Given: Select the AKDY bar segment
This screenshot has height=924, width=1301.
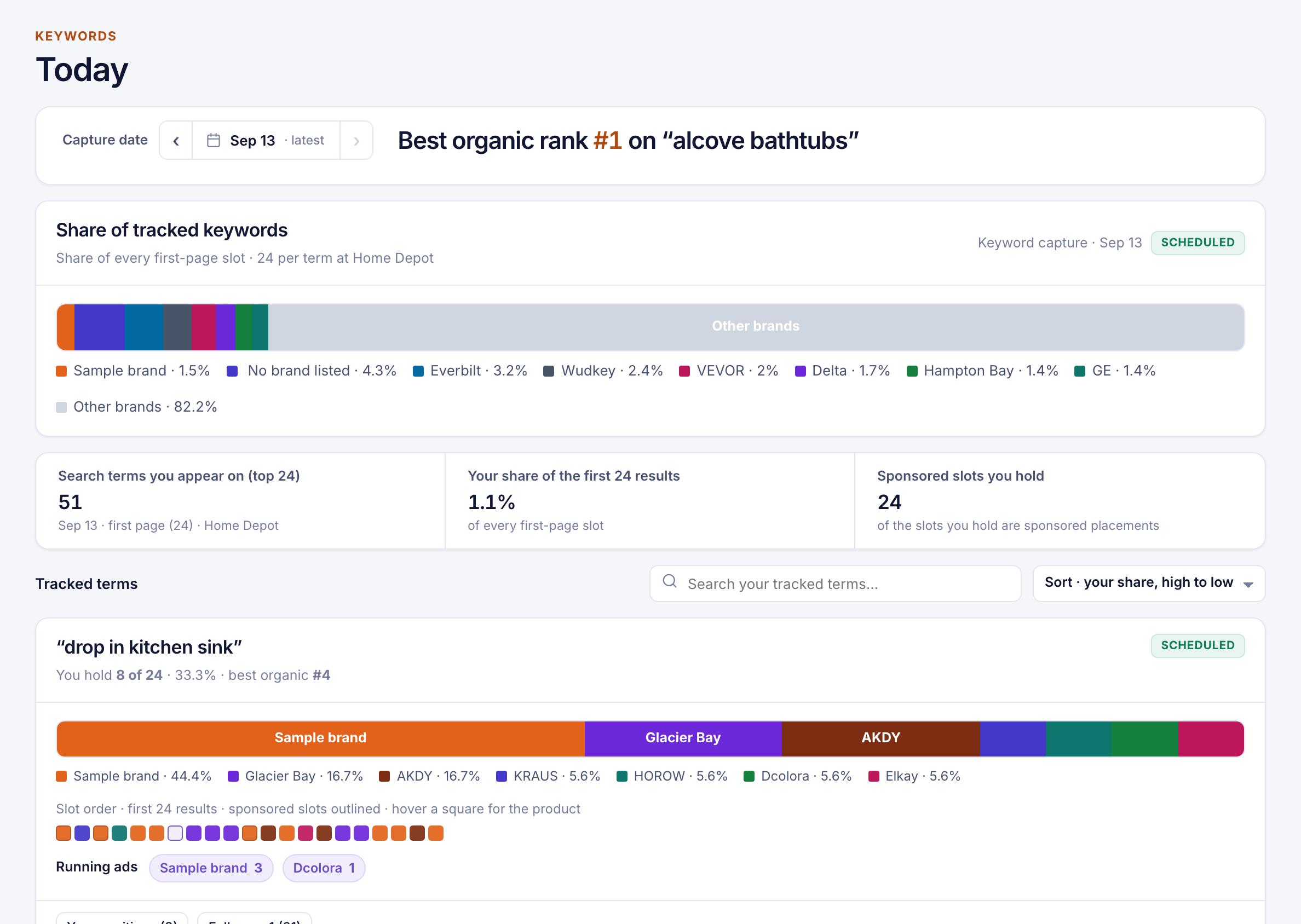Looking at the screenshot, I should pyautogui.click(x=880, y=738).
